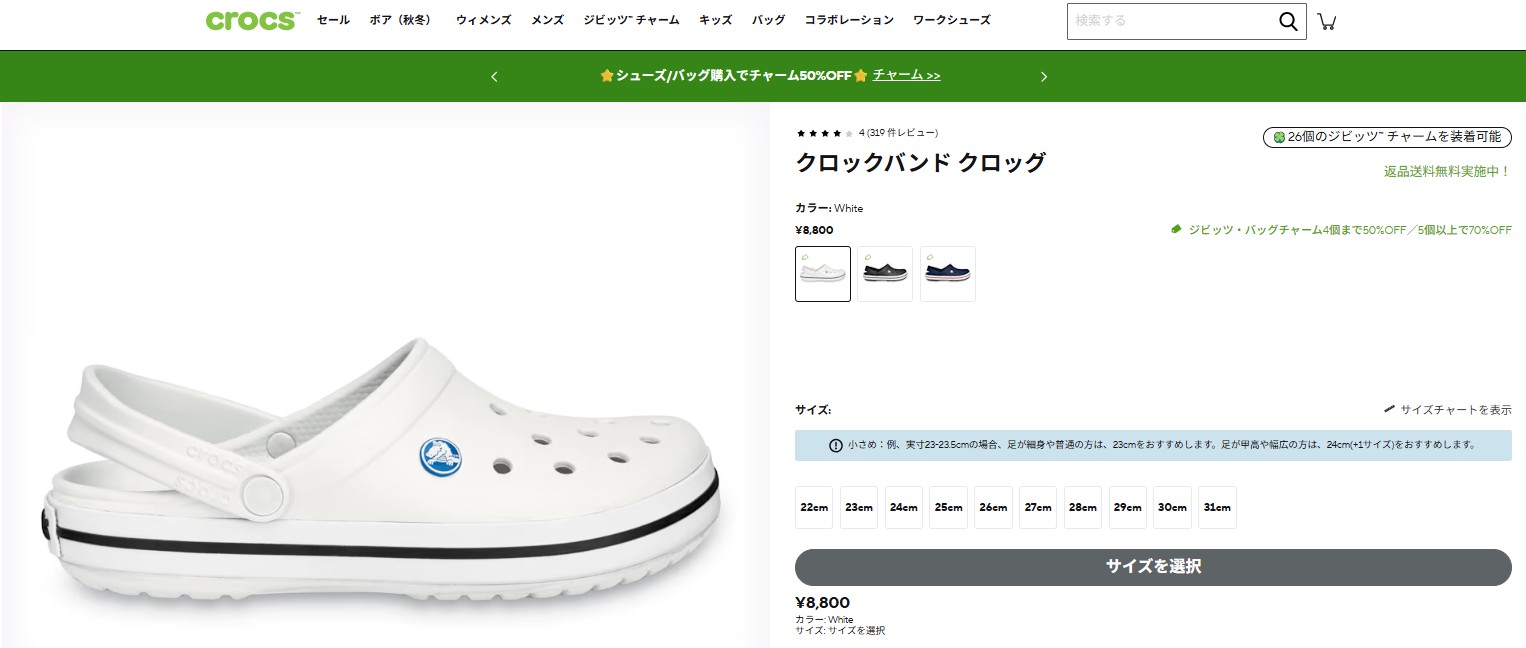Open the ジビッツ゛チャーム category dropdown
The height and width of the screenshot is (648, 1526).
[x=630, y=19]
